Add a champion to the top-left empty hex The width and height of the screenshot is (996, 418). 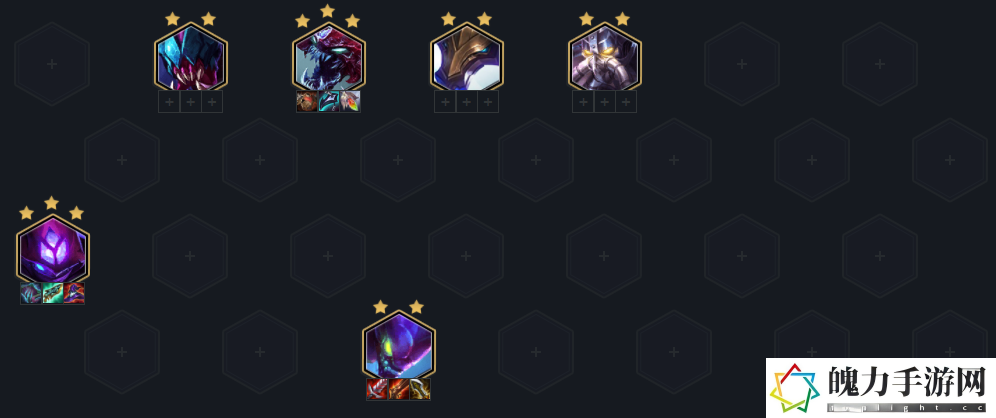52,64
